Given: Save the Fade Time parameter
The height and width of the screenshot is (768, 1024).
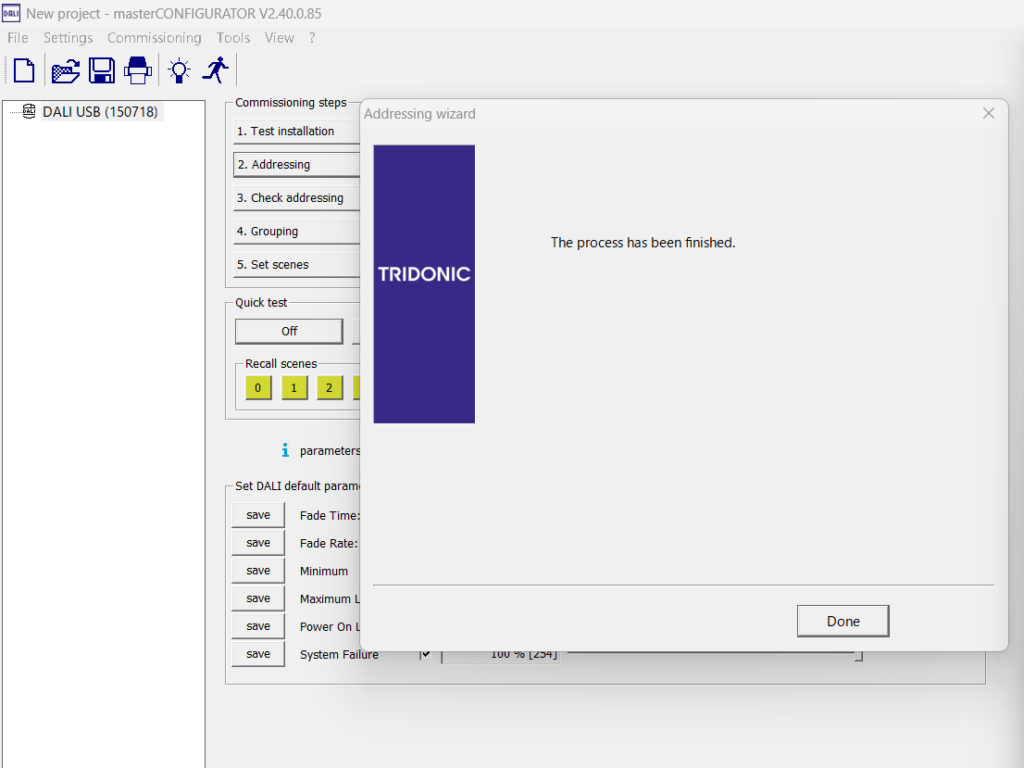Looking at the screenshot, I should pyautogui.click(x=258, y=515).
